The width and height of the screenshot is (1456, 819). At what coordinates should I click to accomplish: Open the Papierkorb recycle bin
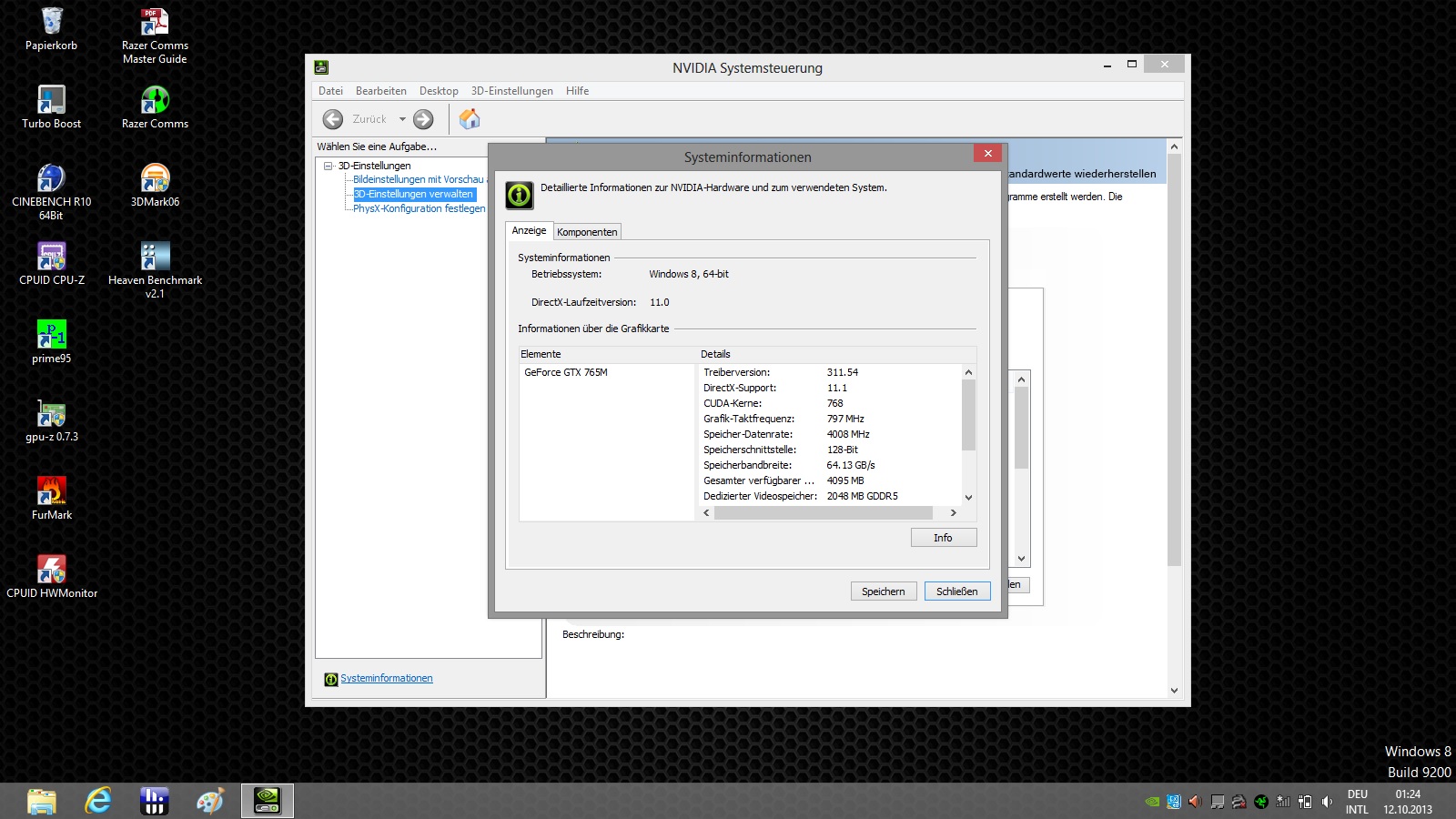[x=52, y=29]
